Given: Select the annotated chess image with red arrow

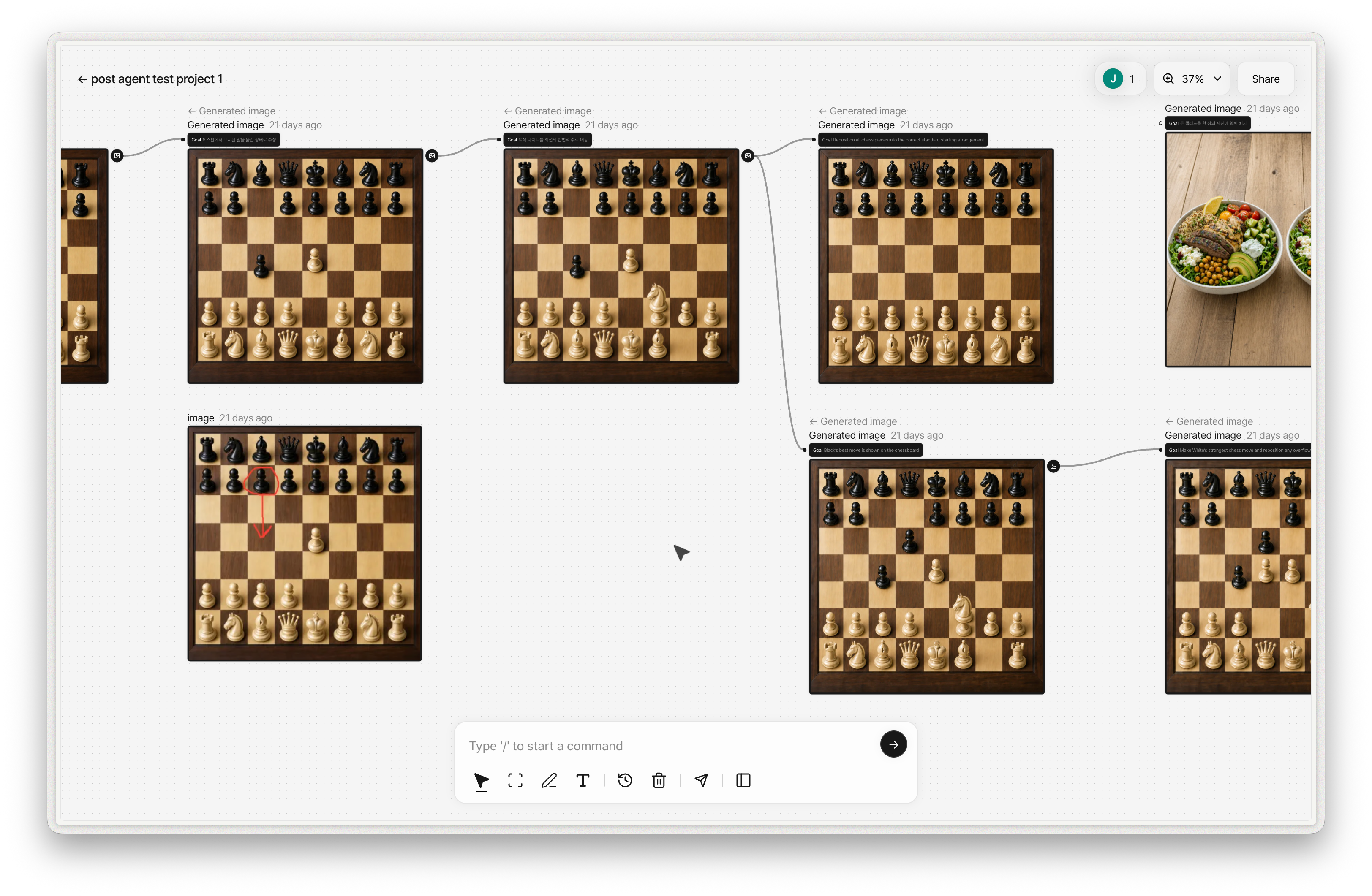Looking at the screenshot, I should point(305,543).
